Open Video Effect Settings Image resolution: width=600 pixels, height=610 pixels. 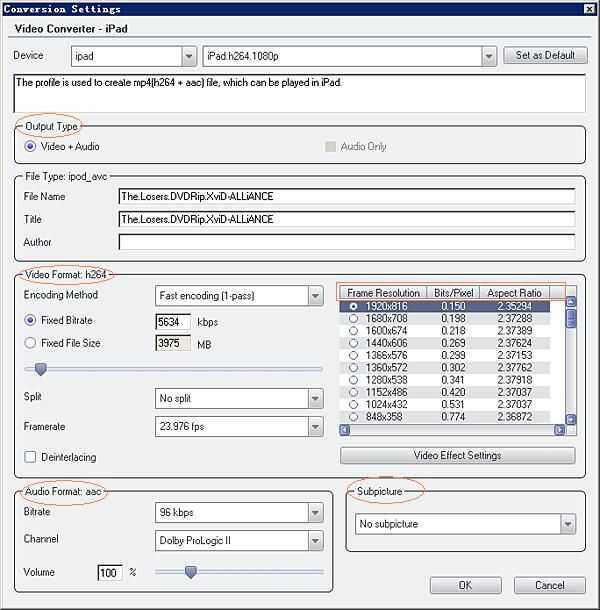click(x=458, y=456)
